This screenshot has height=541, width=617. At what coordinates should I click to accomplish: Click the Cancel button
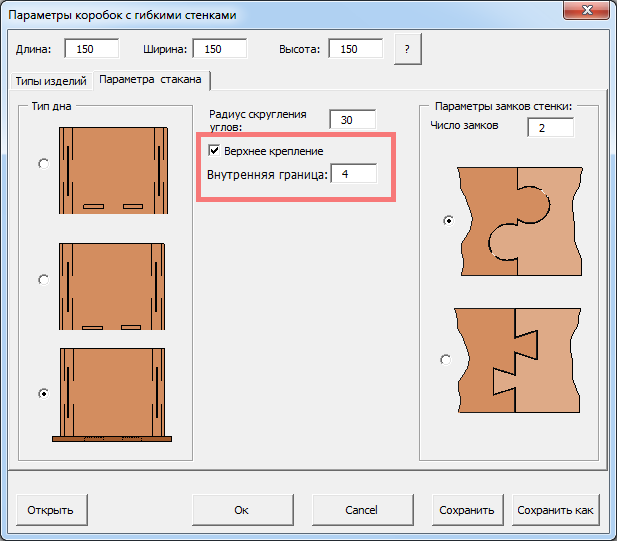click(x=362, y=510)
